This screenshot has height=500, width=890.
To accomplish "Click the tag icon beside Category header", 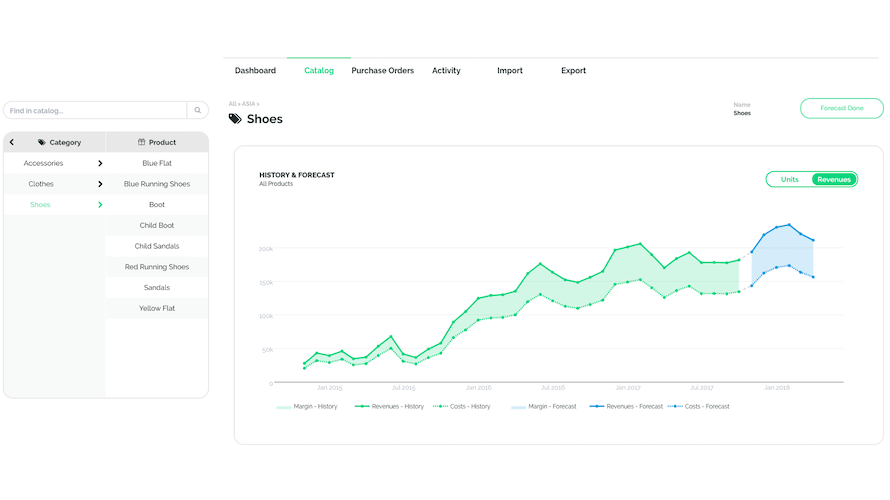I will [42, 142].
